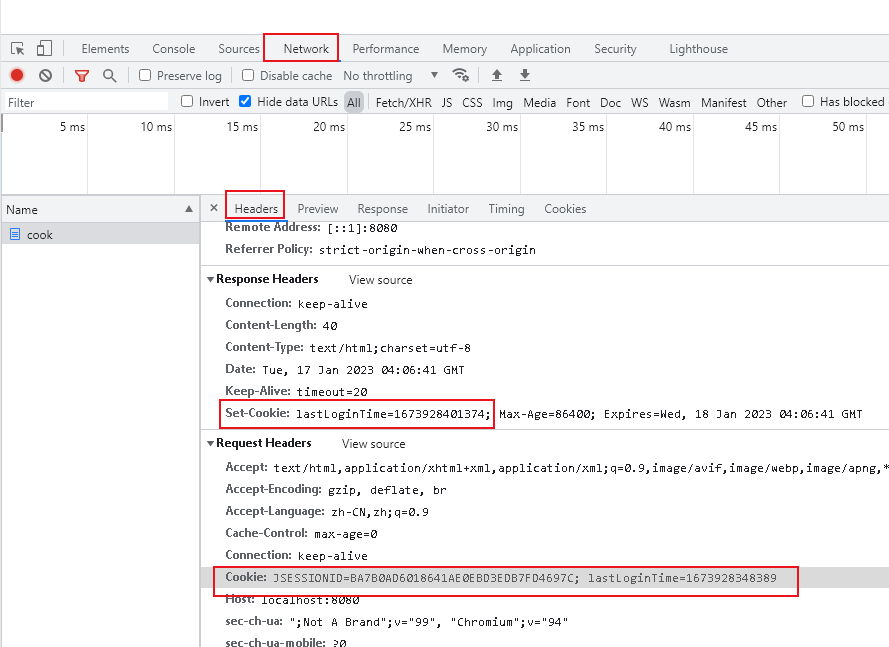This screenshot has width=889, height=647.
Task: Close the request details pane
Action: (x=214, y=208)
